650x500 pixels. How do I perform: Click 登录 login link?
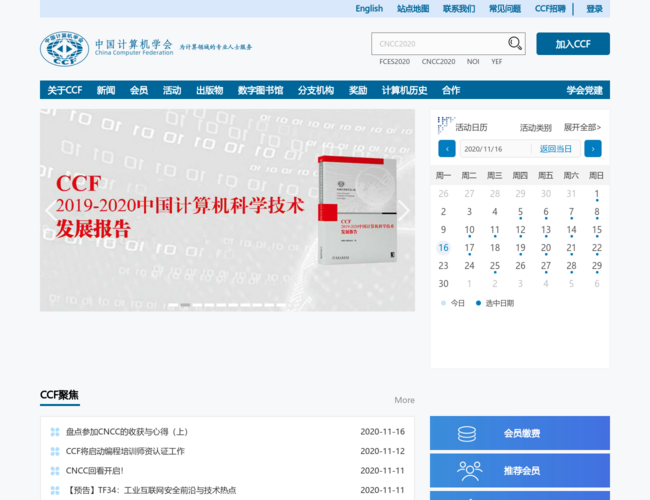(x=594, y=9)
